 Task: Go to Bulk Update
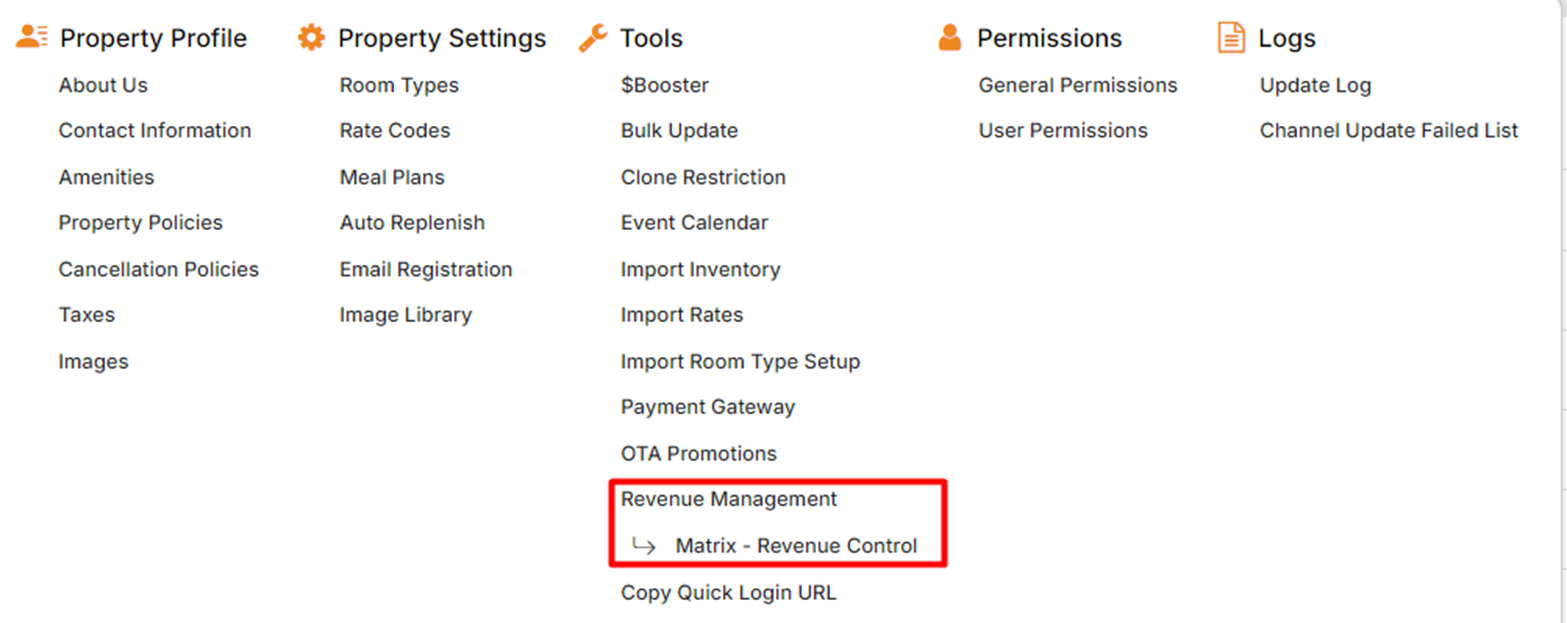(679, 130)
